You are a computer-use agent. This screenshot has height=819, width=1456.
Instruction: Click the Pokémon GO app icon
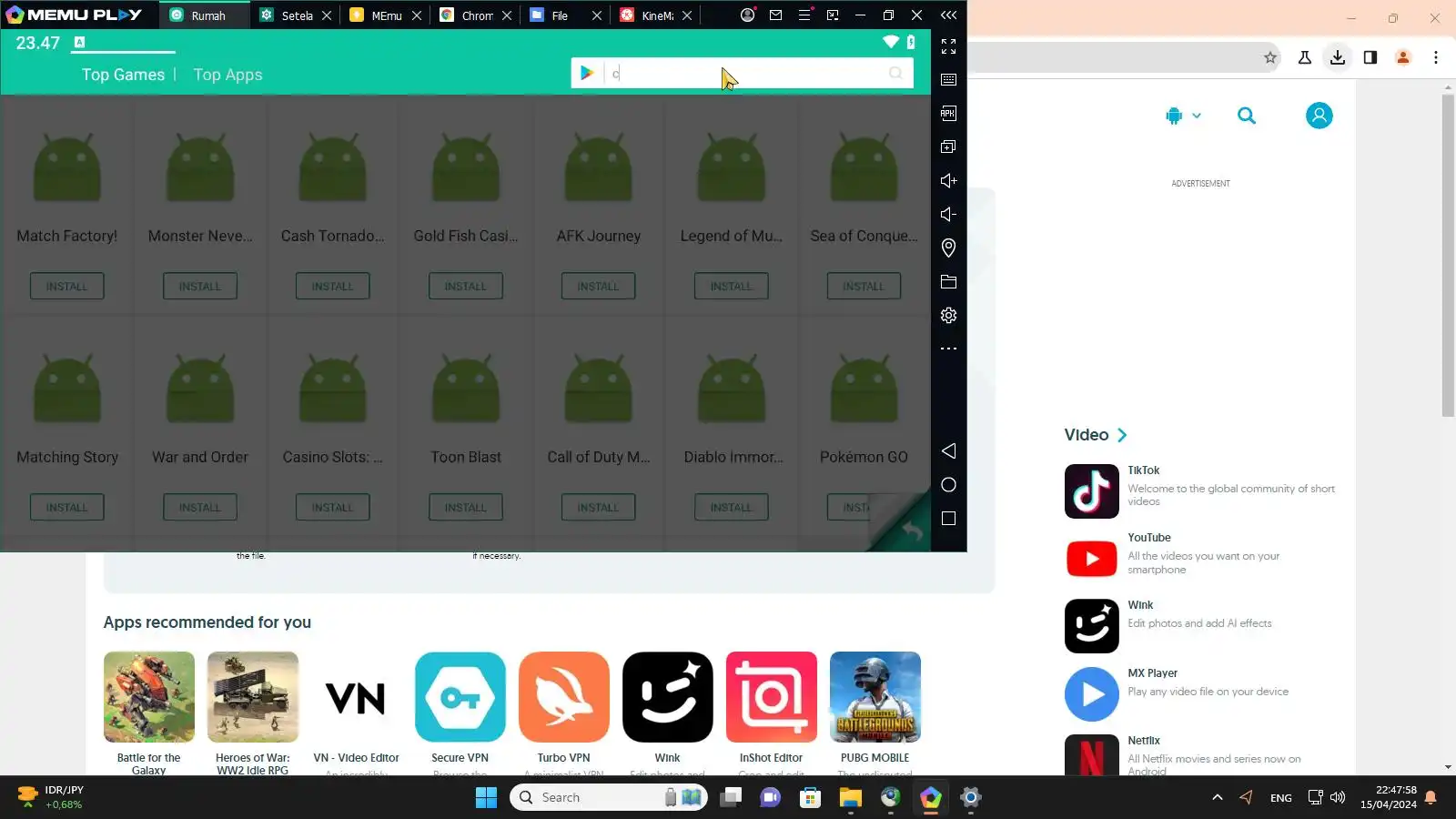coord(864,389)
